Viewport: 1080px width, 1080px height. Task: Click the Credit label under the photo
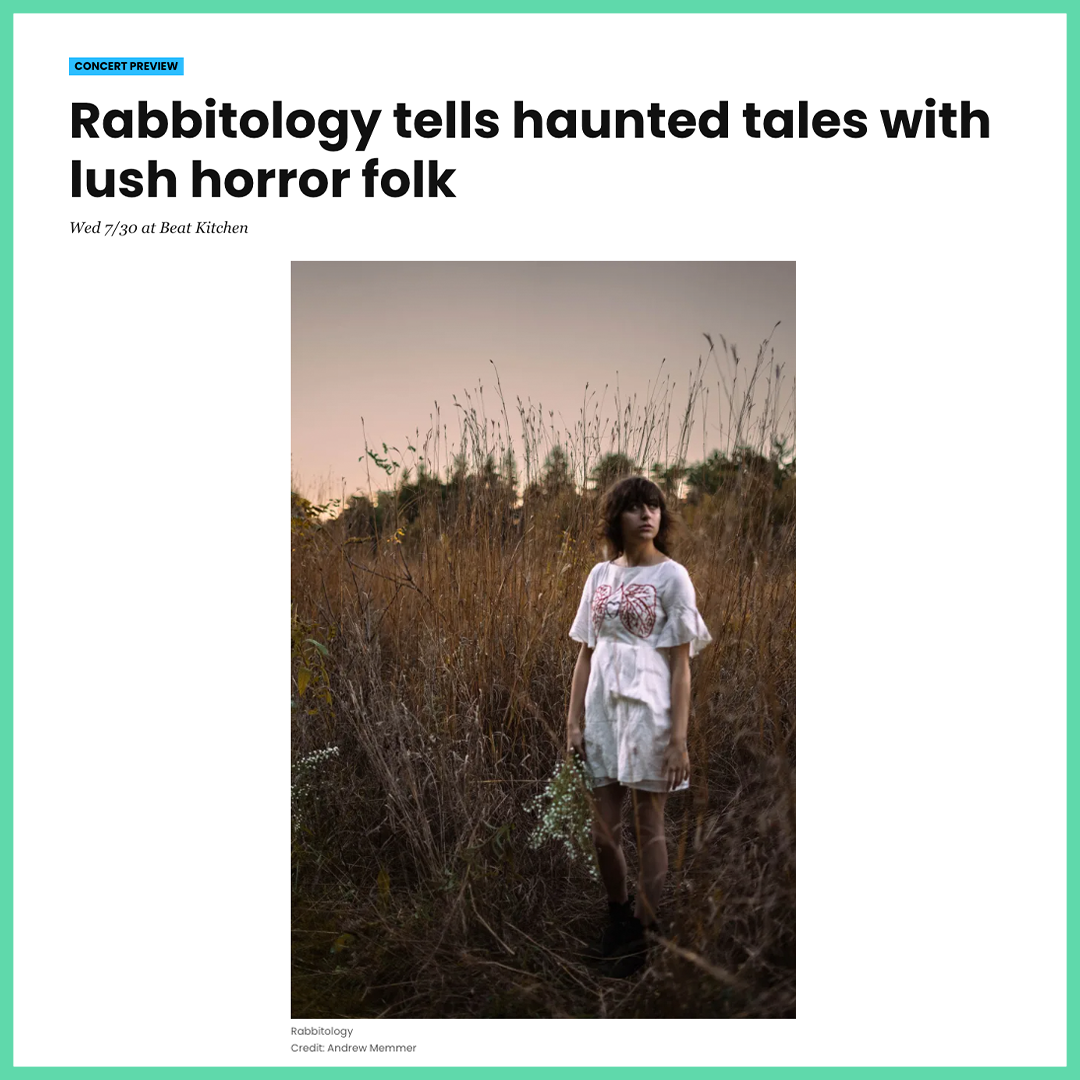click(x=307, y=1048)
